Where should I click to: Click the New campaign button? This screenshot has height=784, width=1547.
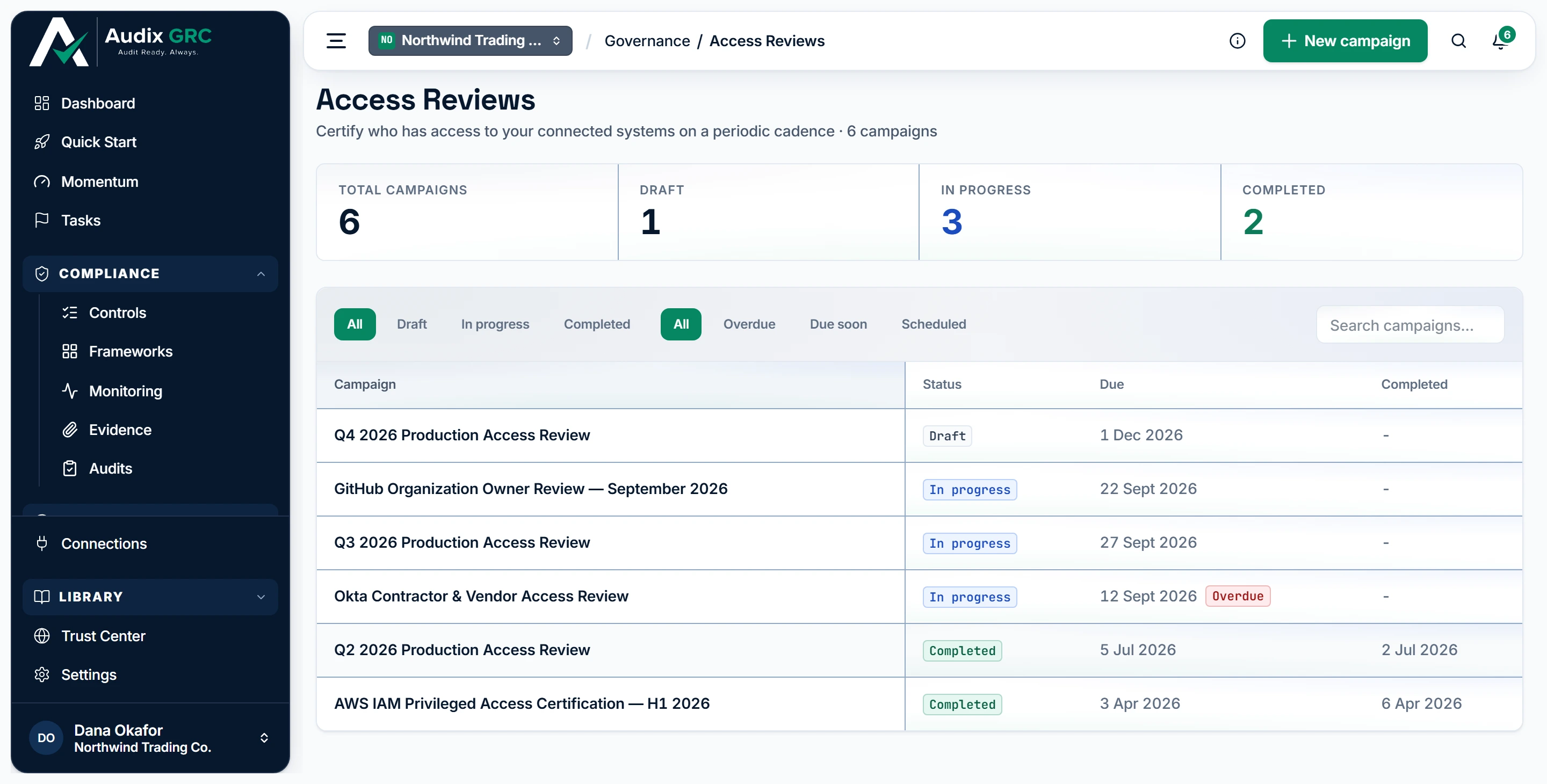pos(1345,41)
